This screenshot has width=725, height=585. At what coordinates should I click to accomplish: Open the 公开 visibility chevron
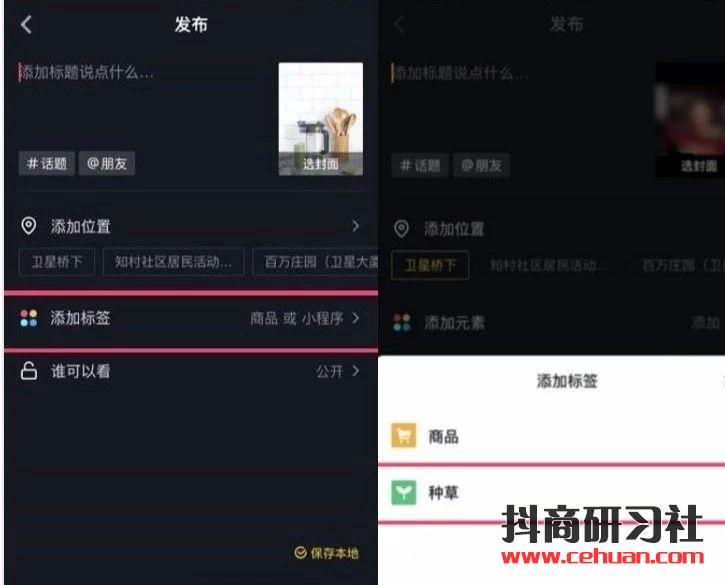click(356, 371)
